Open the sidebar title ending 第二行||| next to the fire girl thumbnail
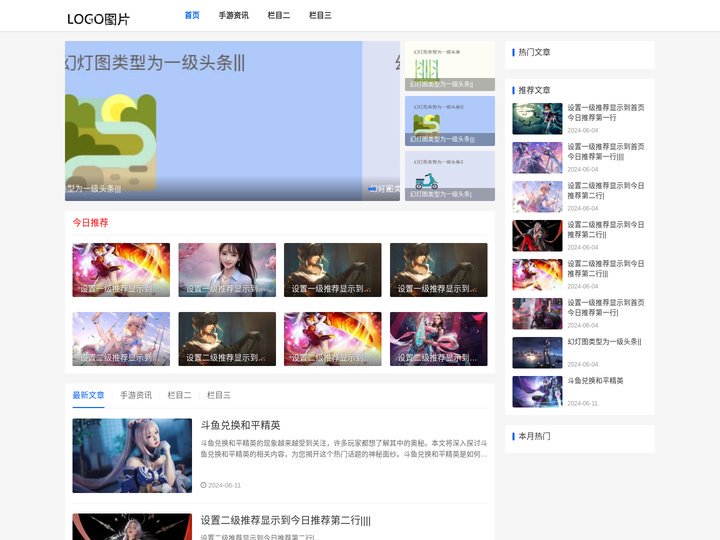 (x=606, y=269)
